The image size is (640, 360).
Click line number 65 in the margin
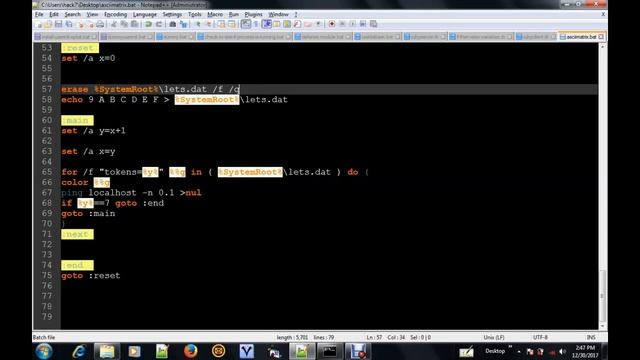point(47,172)
